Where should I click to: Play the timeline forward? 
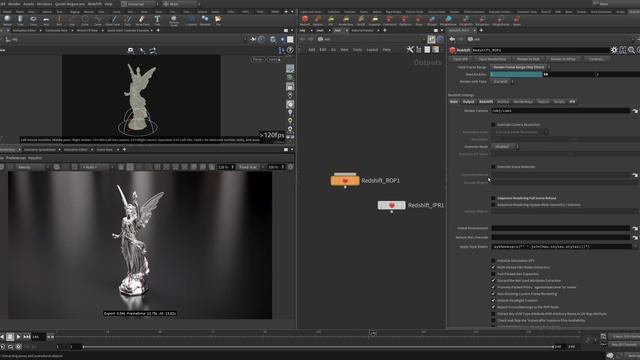(18, 337)
